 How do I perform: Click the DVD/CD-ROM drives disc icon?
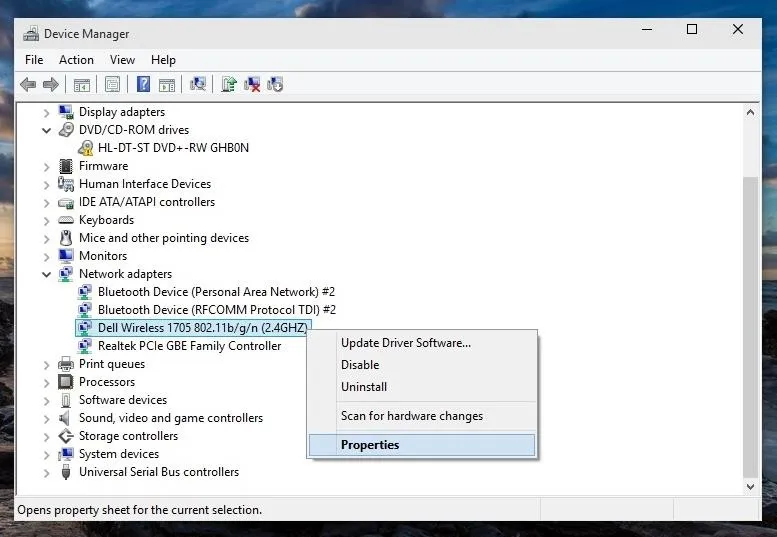pos(66,130)
